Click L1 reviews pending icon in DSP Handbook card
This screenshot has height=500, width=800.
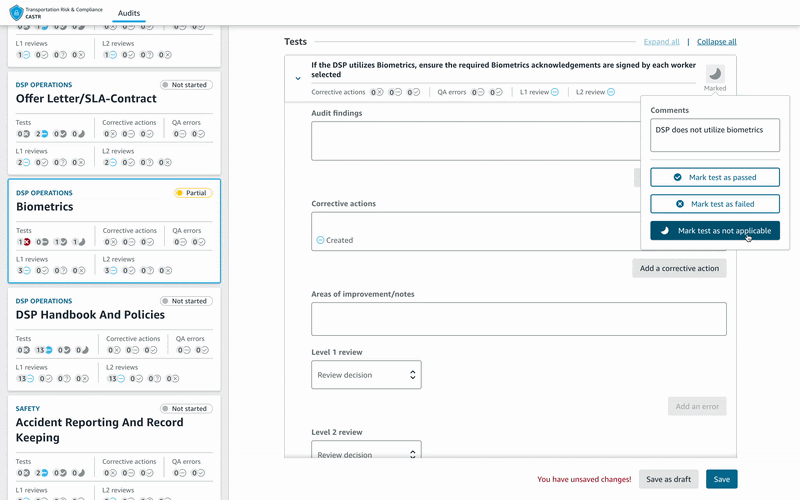[30, 379]
